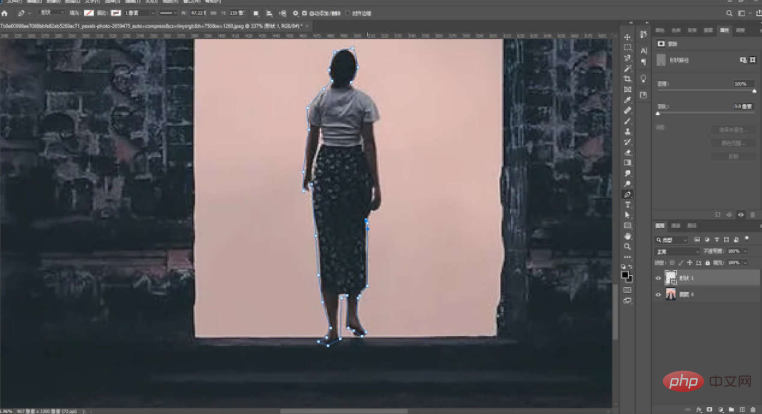Image resolution: width=762 pixels, height=414 pixels.
Task: Switch to the Properties tab
Action: coord(724,30)
